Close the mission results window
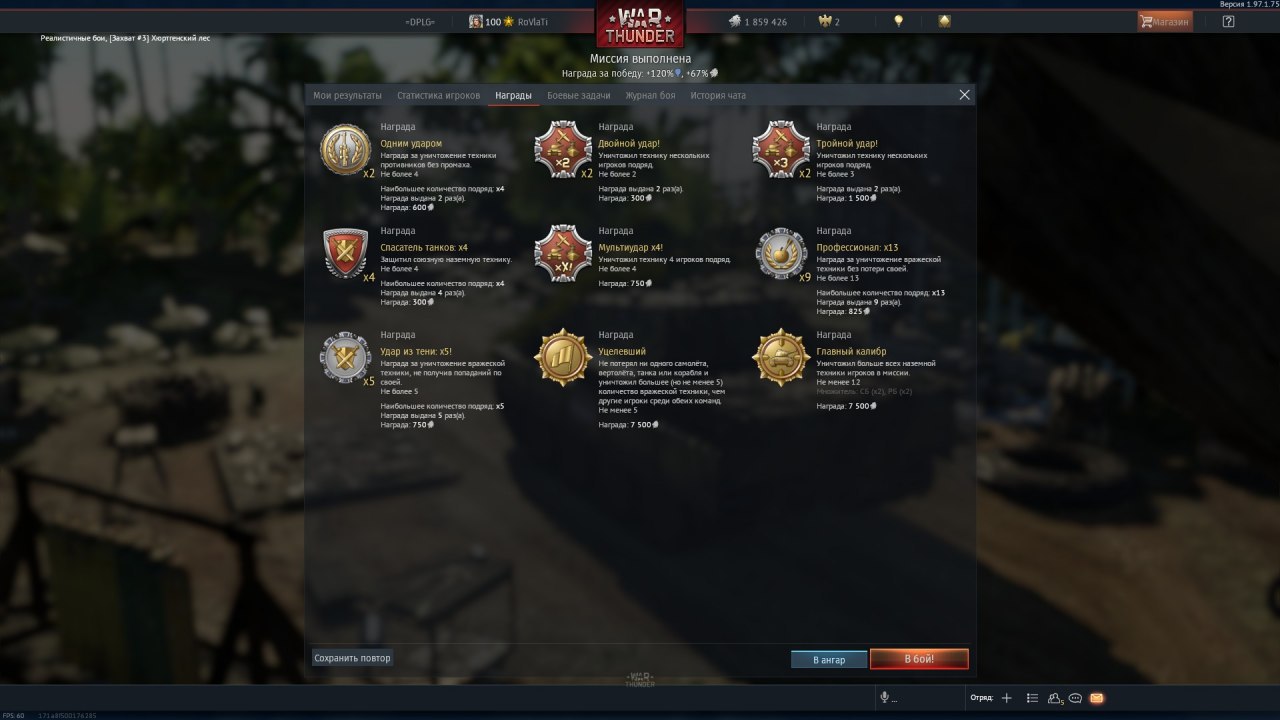 (964, 95)
